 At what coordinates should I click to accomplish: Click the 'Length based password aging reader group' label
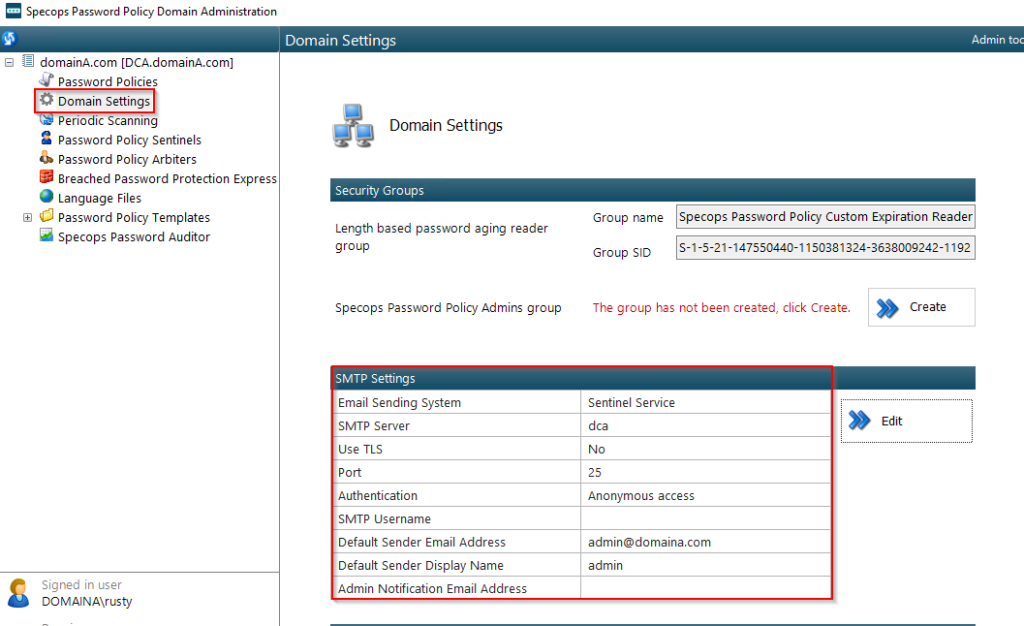(441, 236)
